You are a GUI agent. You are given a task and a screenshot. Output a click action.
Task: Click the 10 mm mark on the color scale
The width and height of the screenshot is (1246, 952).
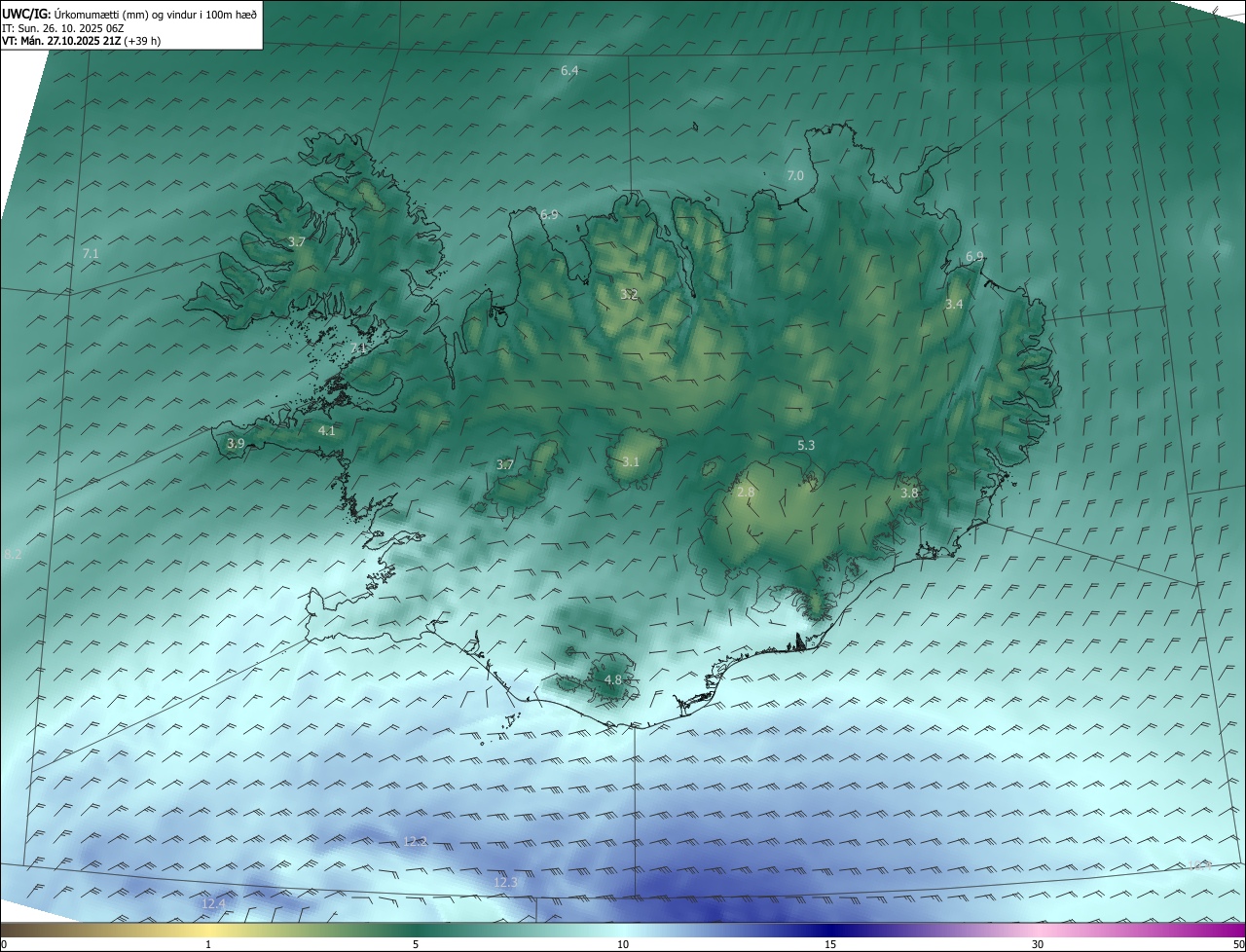click(623, 944)
